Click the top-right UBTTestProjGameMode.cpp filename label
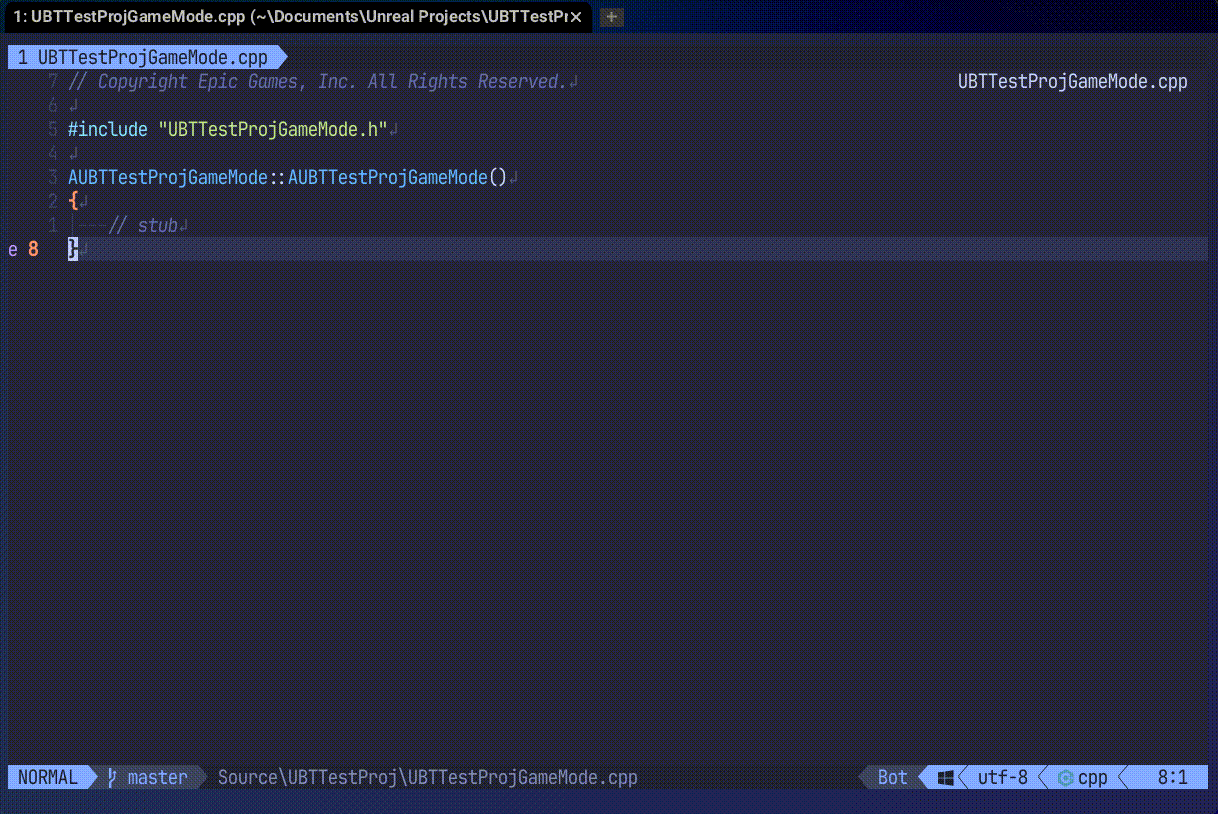Screen dimensions: 1218x814 (x=1073, y=81)
